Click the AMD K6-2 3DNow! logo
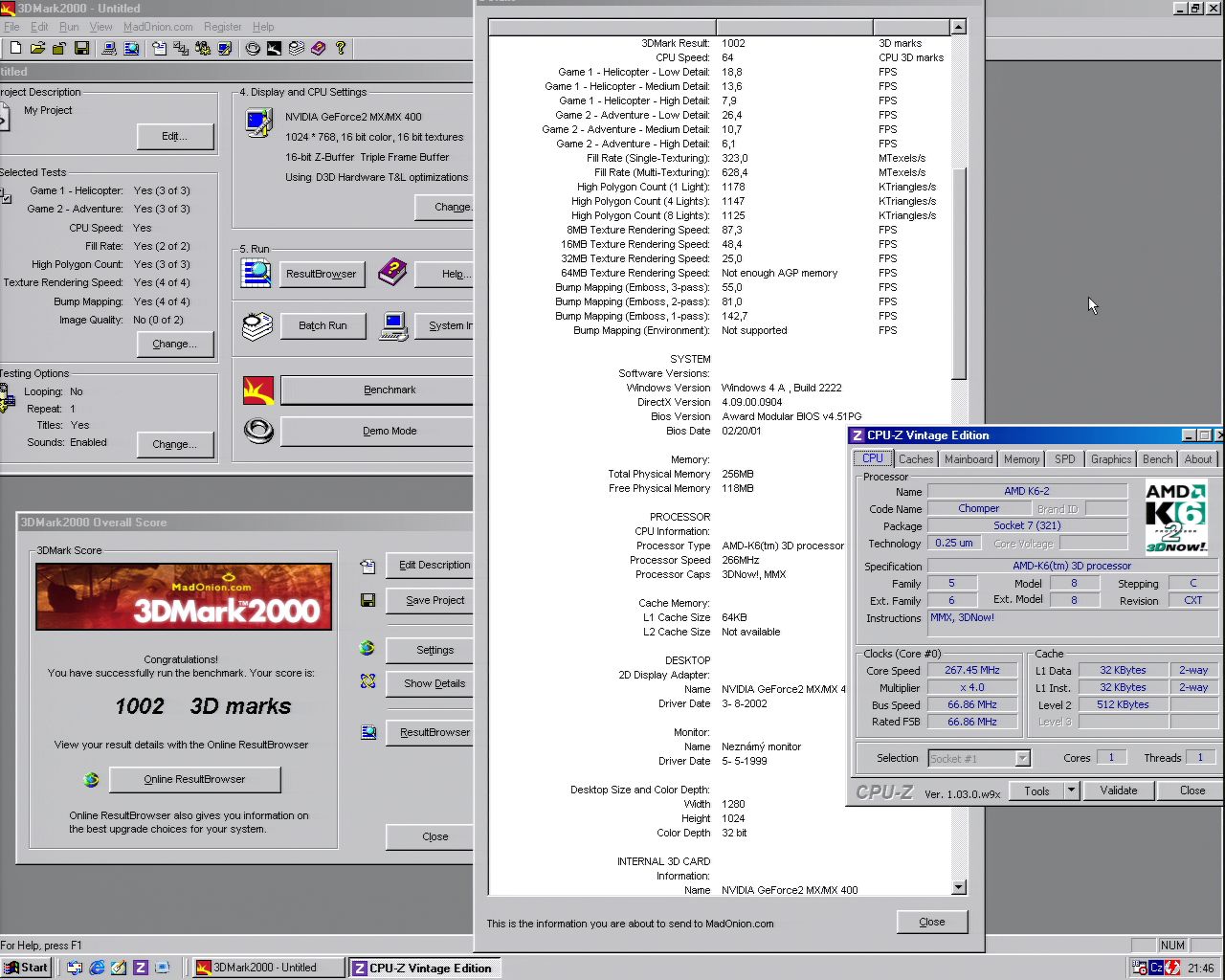This screenshot has width=1225, height=980. 1175,518
